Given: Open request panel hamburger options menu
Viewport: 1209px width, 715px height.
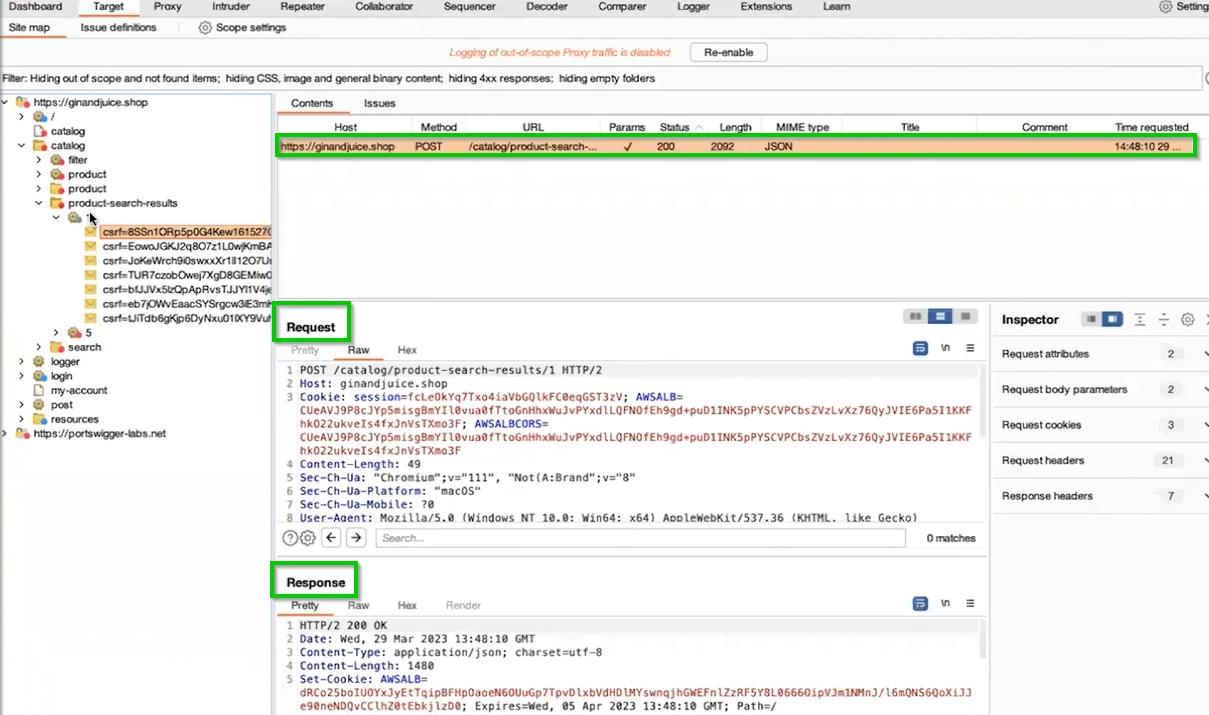Looking at the screenshot, I should tap(970, 348).
